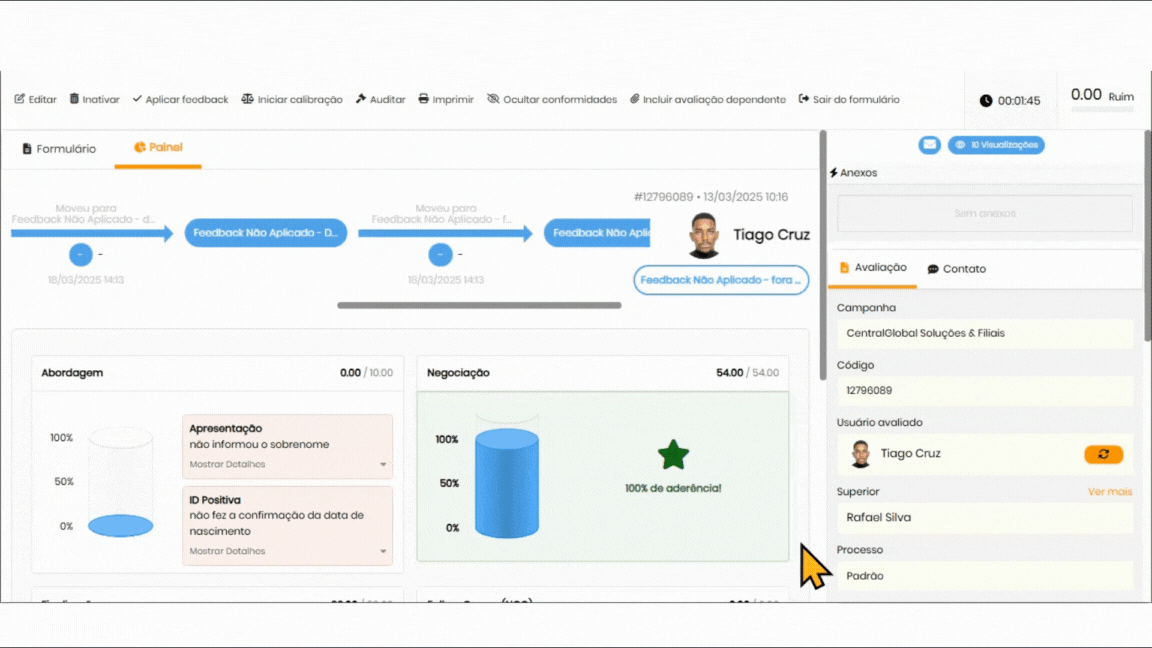
Task: Click Iniciar calibração scale icon
Action: point(248,100)
